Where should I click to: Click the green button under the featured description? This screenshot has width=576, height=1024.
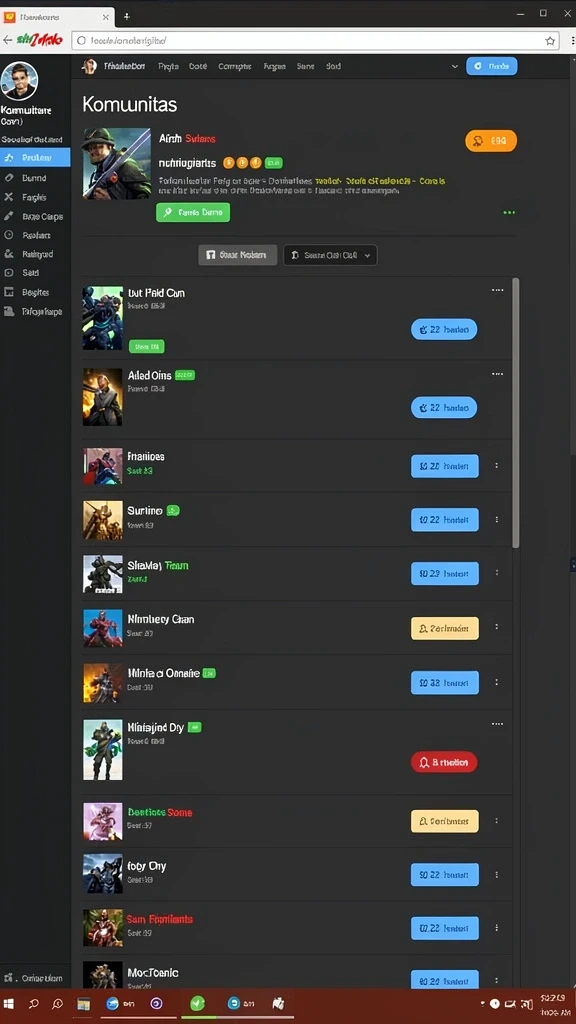(x=193, y=212)
